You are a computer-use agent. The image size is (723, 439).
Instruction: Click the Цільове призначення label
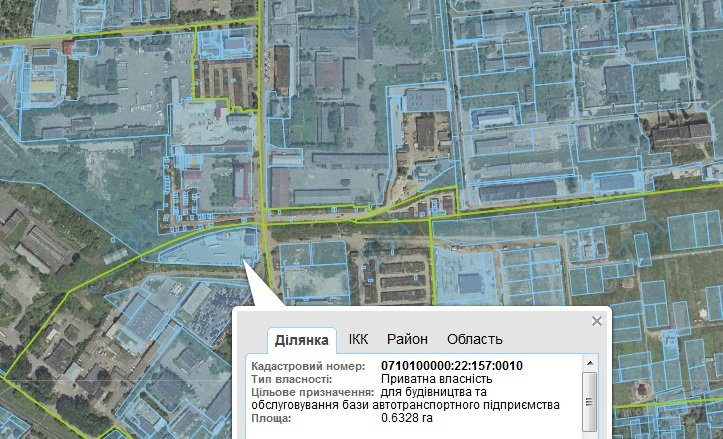click(313, 392)
